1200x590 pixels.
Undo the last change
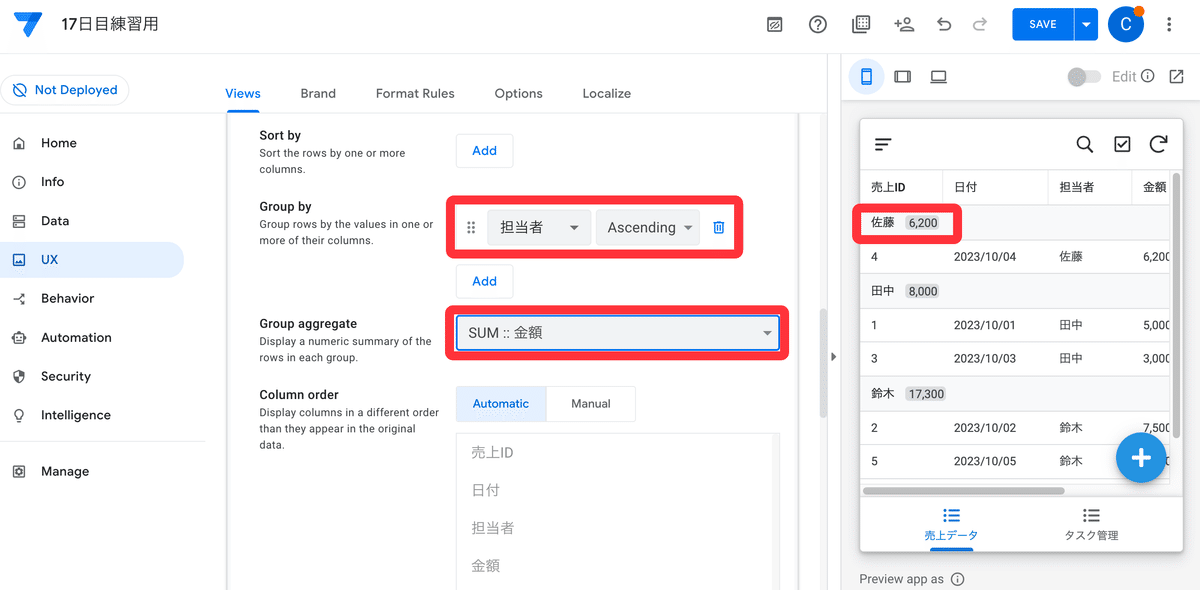point(943,24)
